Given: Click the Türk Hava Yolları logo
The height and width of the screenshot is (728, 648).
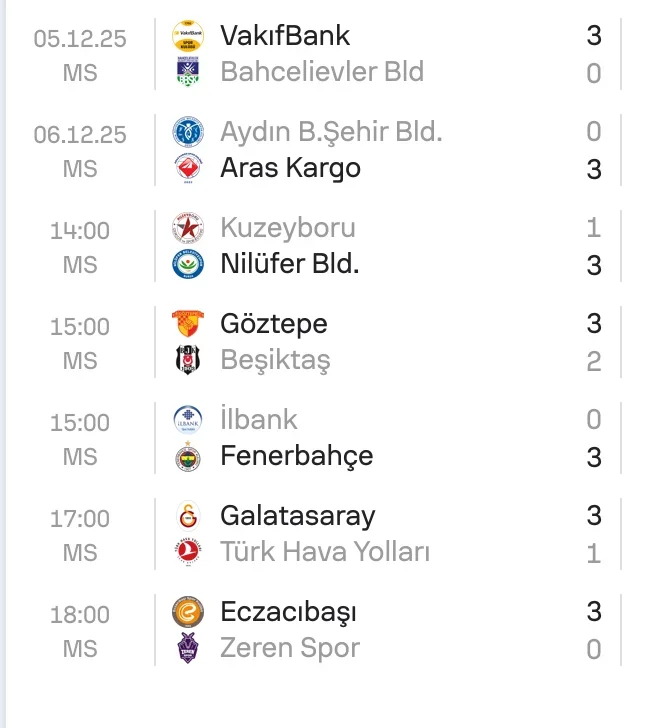Looking at the screenshot, I should pos(187,552).
